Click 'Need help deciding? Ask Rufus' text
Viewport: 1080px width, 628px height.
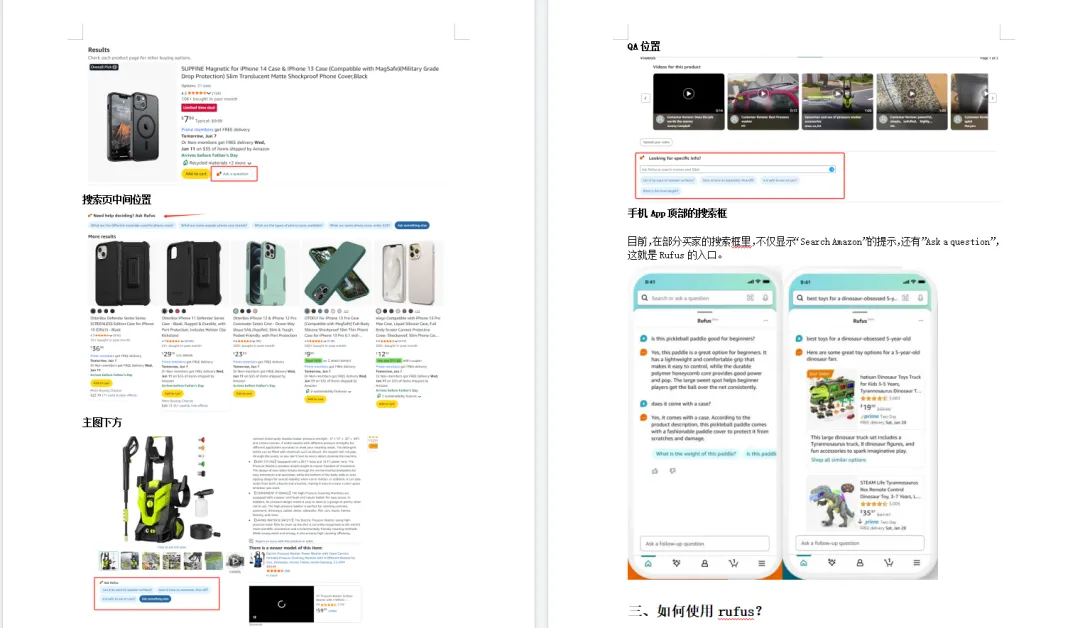point(124,216)
